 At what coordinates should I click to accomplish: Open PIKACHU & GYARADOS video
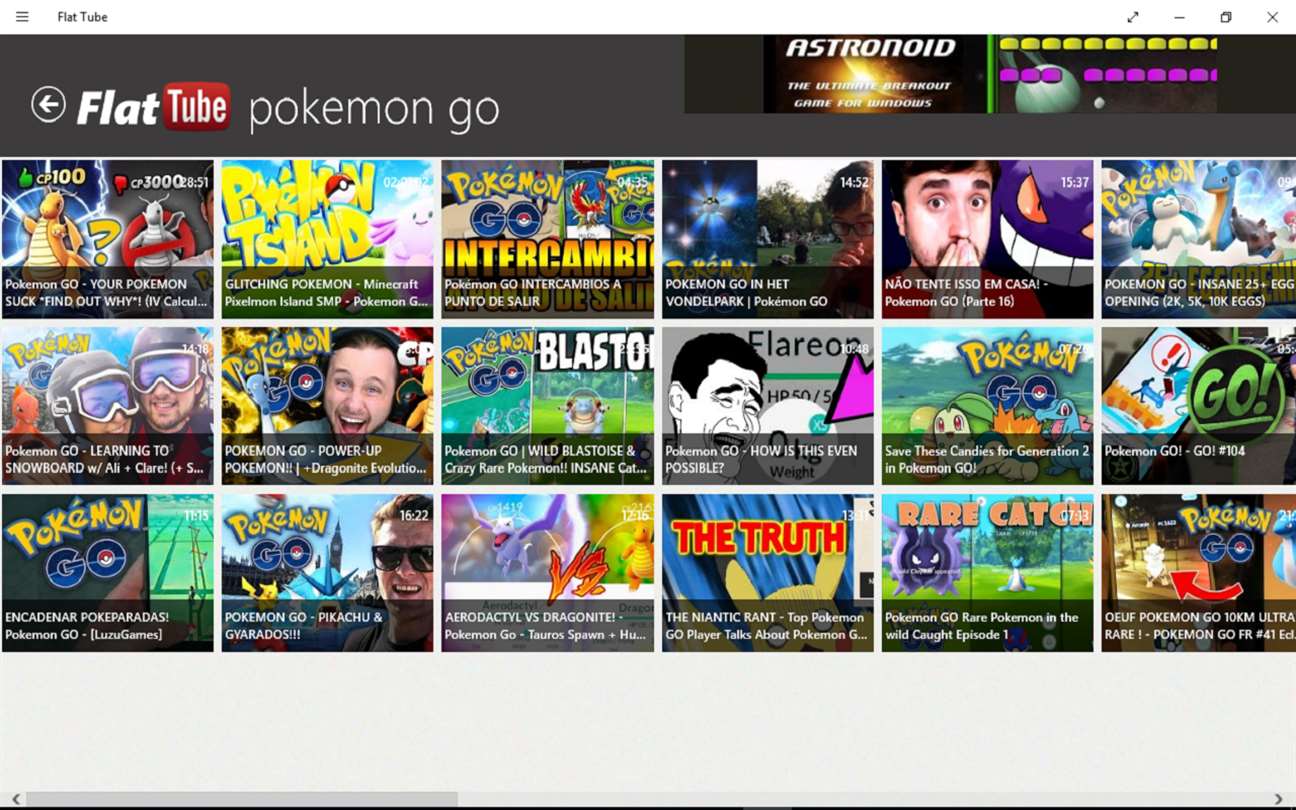click(328, 573)
